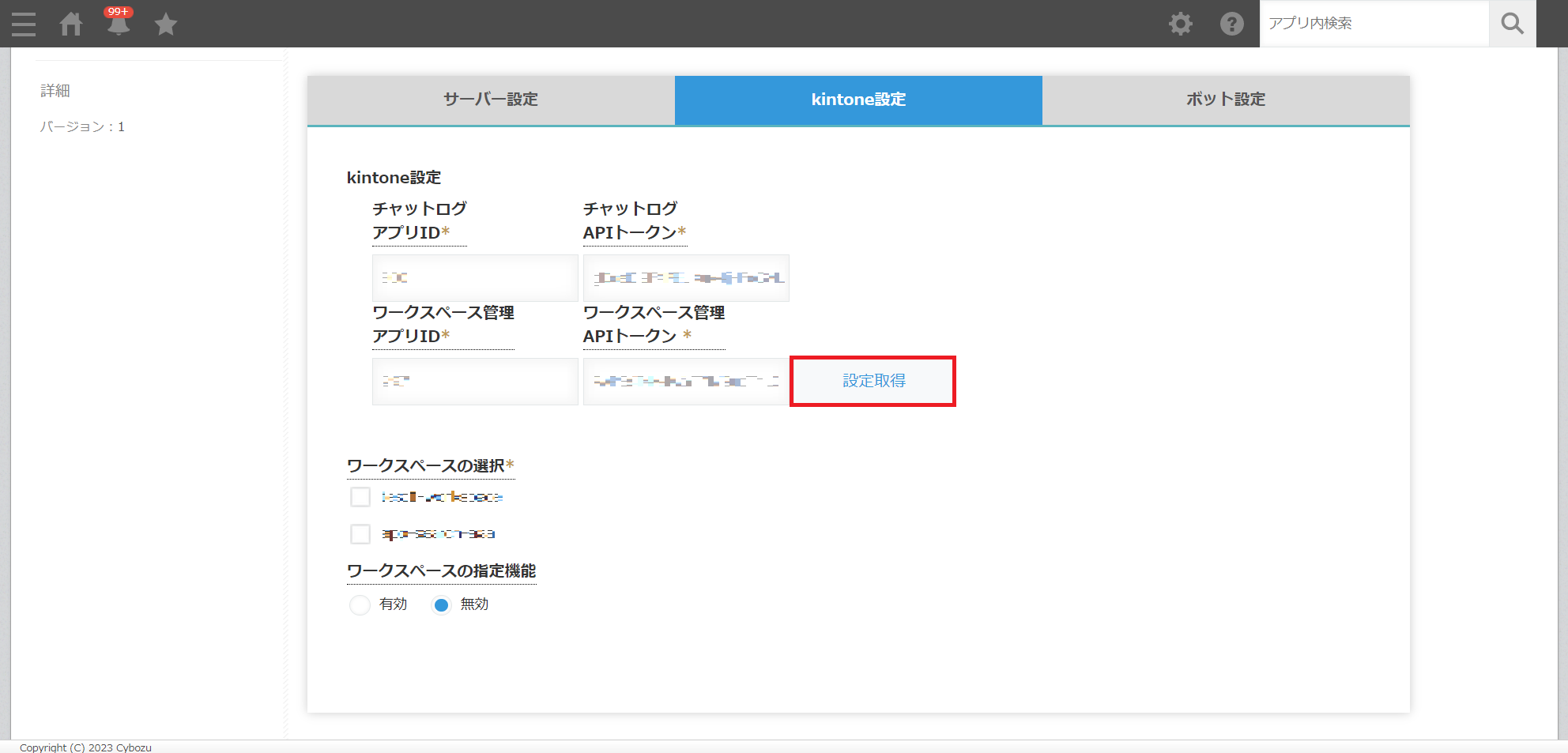Check the first workspace checkbox

[x=360, y=497]
